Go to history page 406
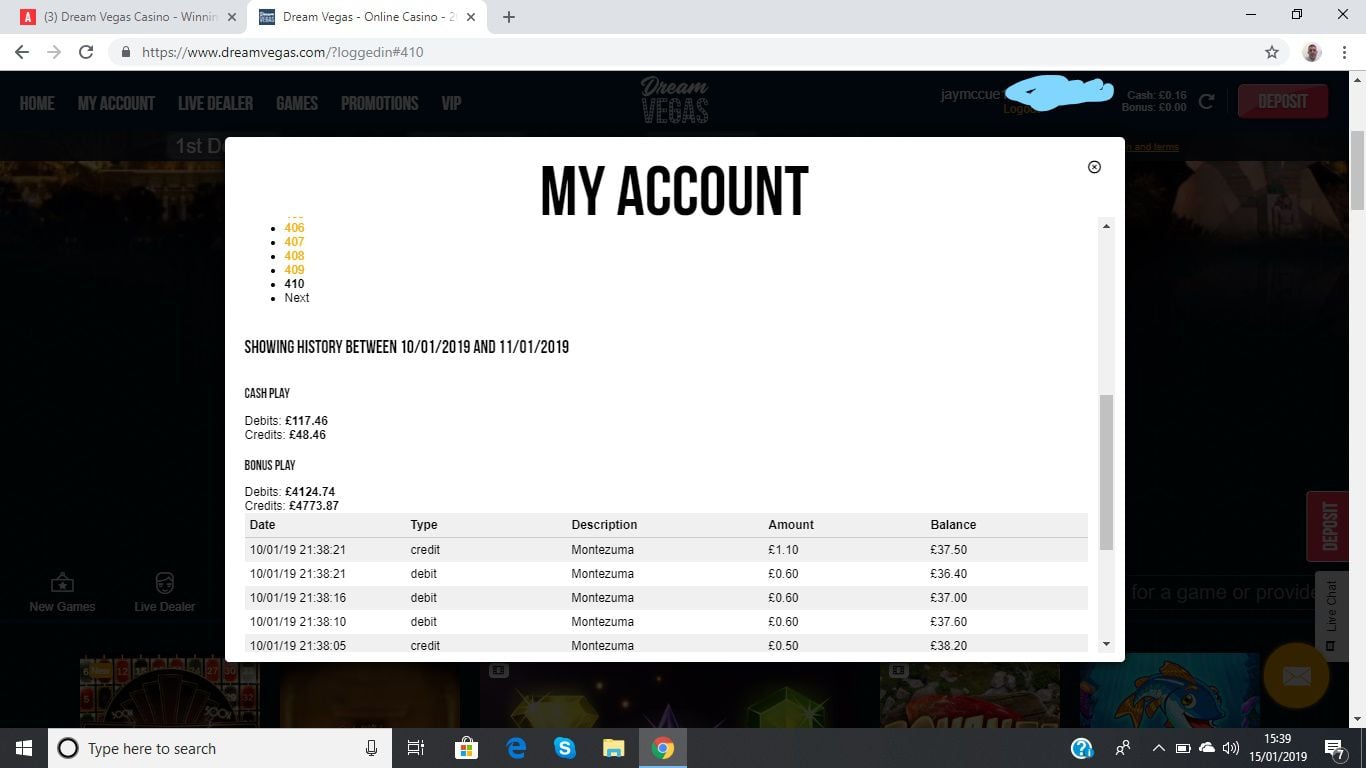Screen dimensions: 1366x768 (x=294, y=228)
